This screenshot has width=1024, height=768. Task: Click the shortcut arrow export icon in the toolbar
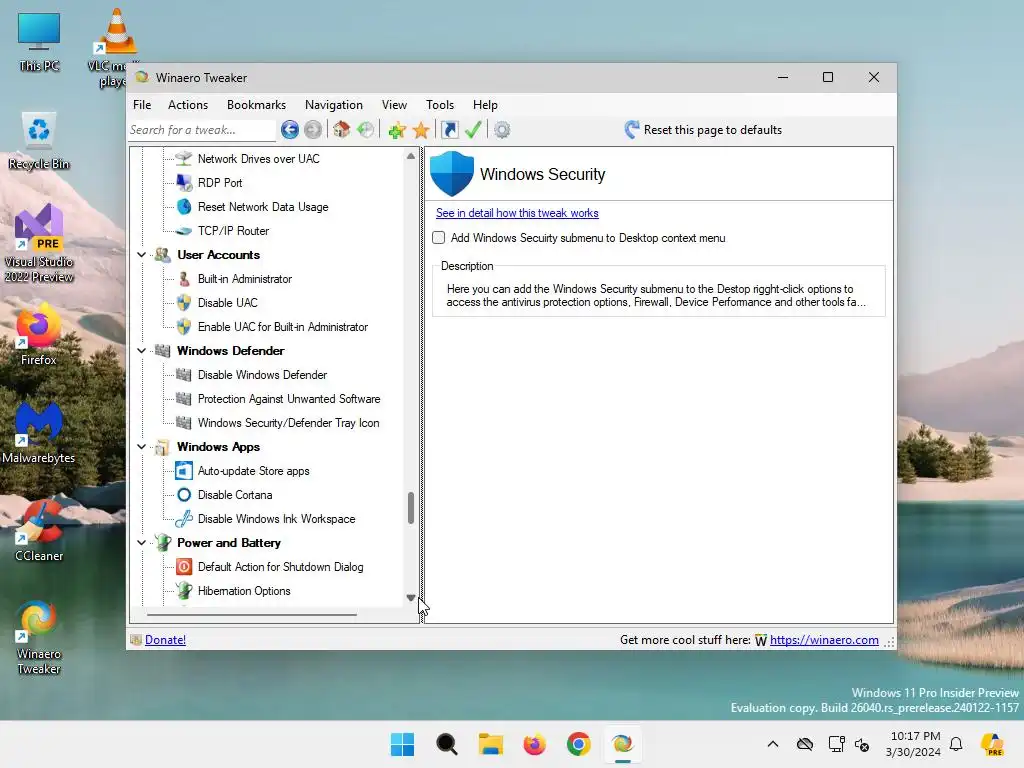(450, 130)
